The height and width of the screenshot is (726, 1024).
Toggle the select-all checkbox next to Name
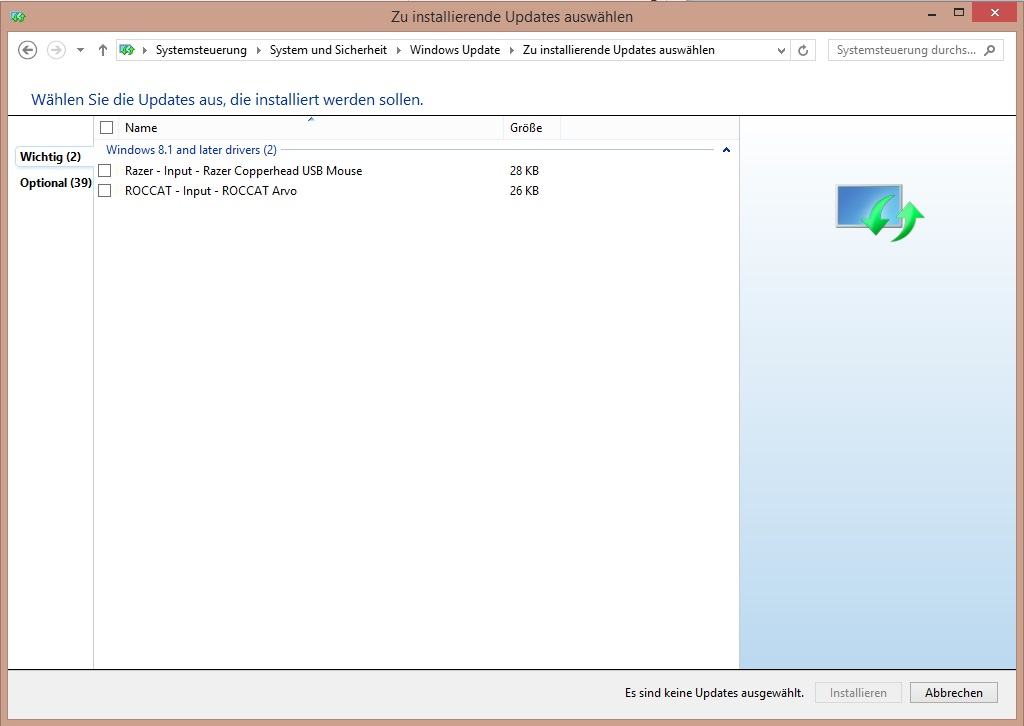coord(106,128)
